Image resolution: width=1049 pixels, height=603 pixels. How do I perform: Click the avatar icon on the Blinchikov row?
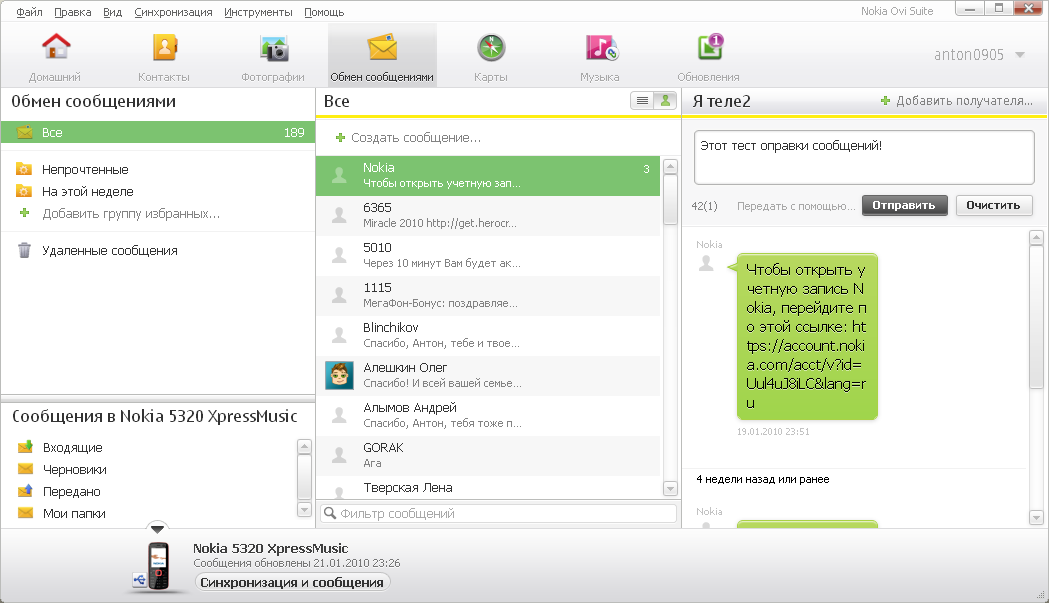[x=340, y=335]
